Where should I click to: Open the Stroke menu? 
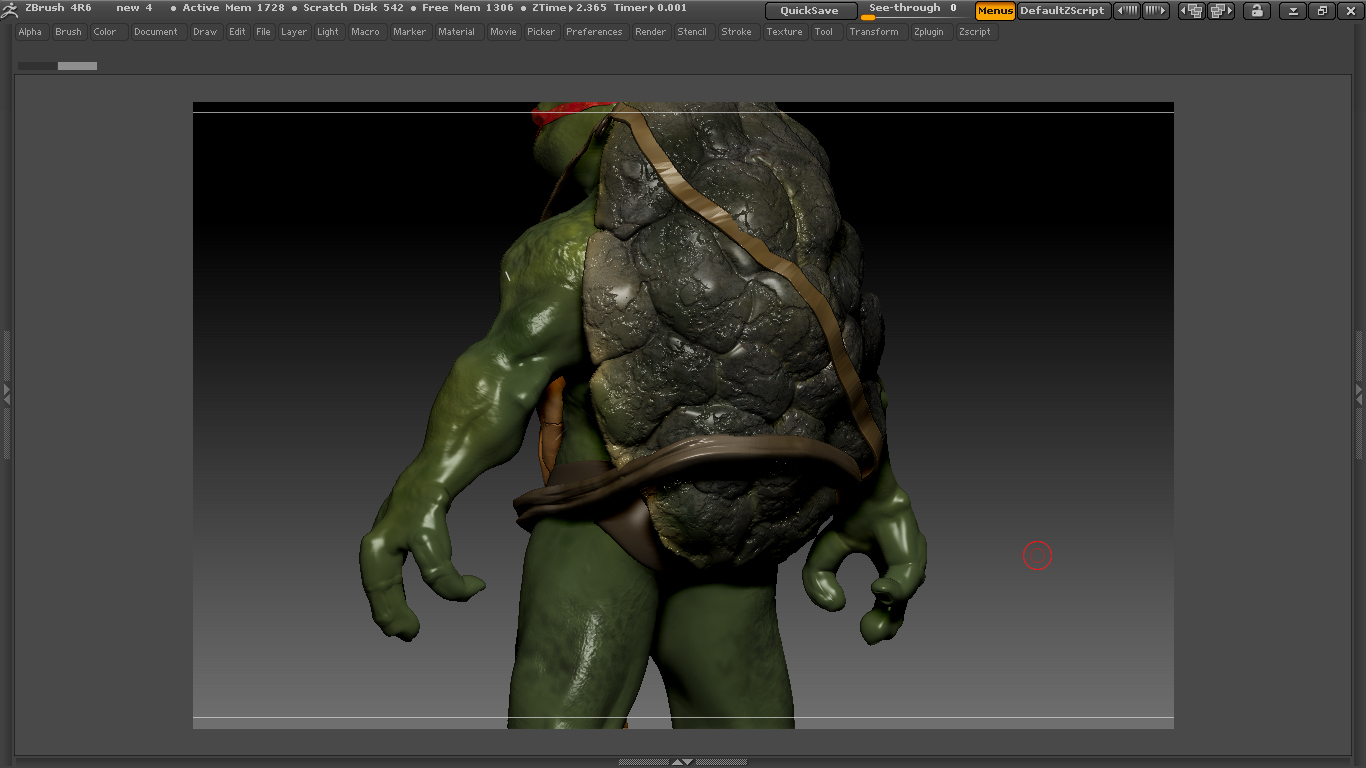pyautogui.click(x=737, y=32)
